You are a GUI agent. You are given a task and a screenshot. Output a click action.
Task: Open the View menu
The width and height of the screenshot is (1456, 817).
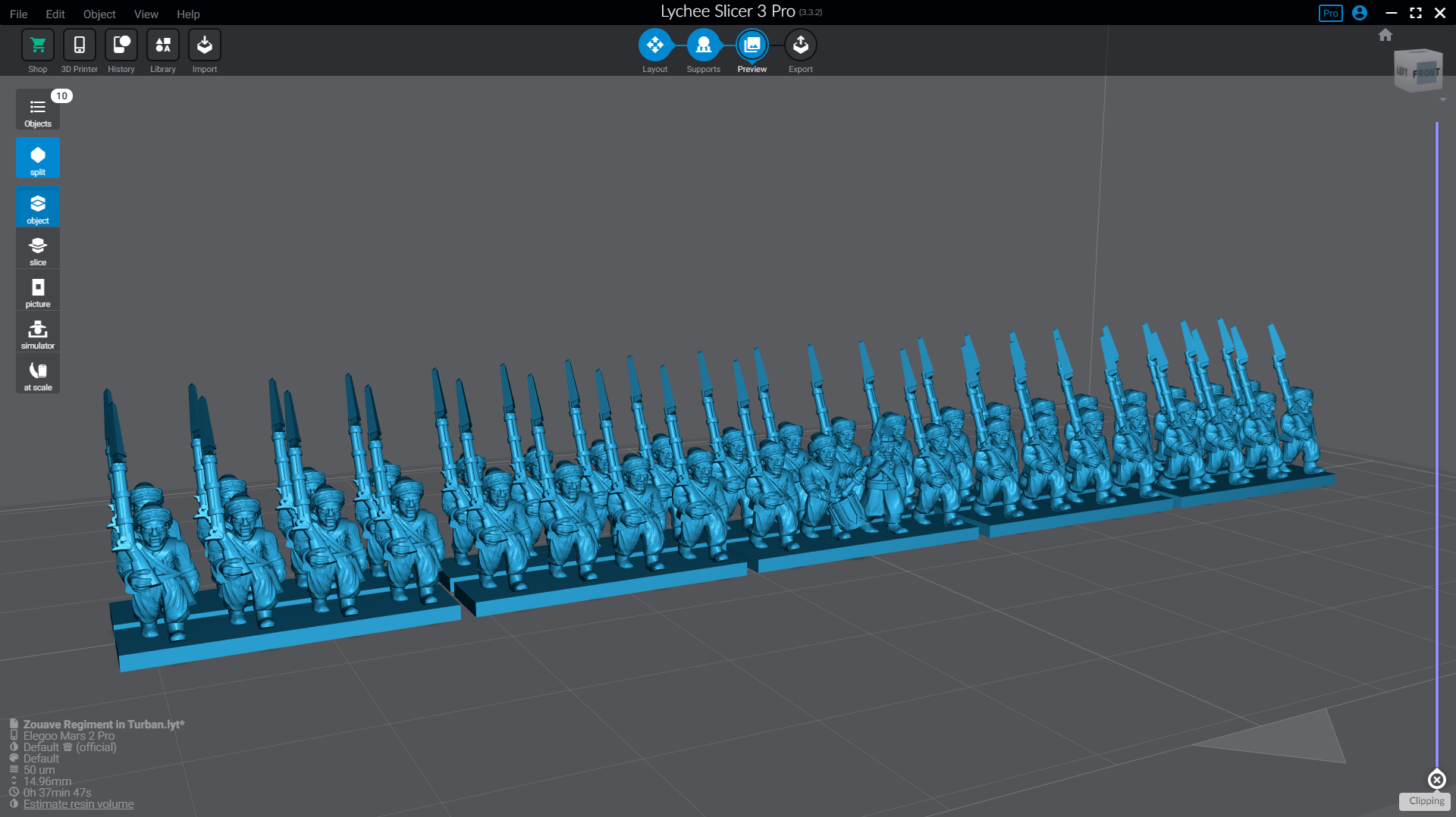(x=146, y=14)
